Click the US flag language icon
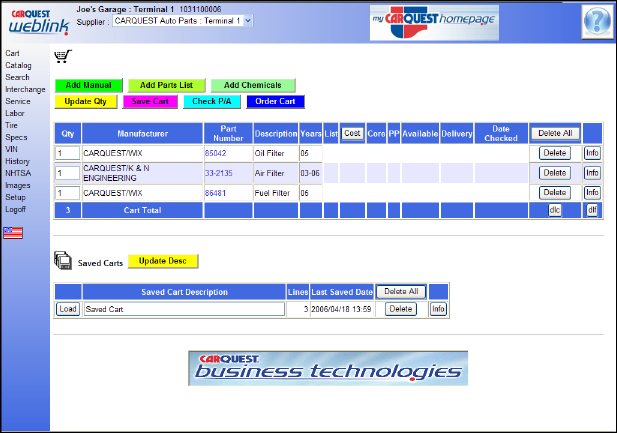The image size is (617, 433). click(13, 233)
